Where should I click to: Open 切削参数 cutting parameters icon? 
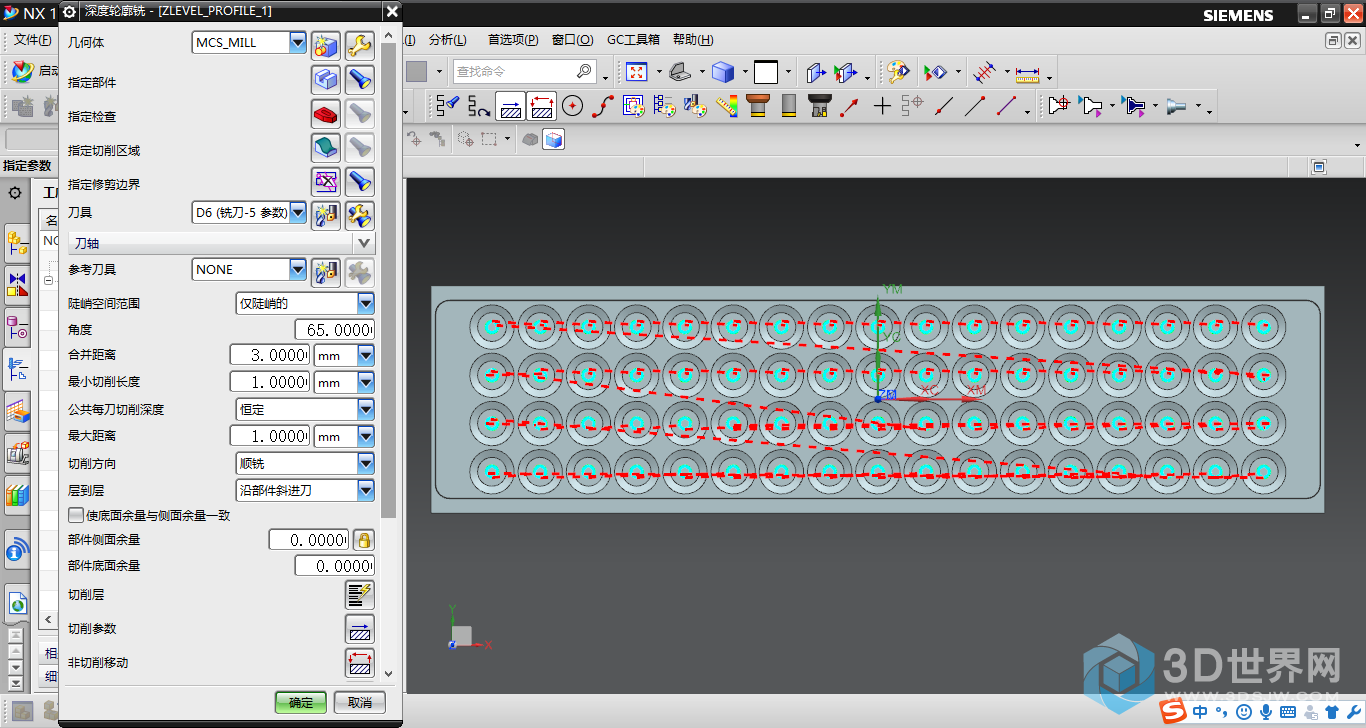click(x=360, y=629)
